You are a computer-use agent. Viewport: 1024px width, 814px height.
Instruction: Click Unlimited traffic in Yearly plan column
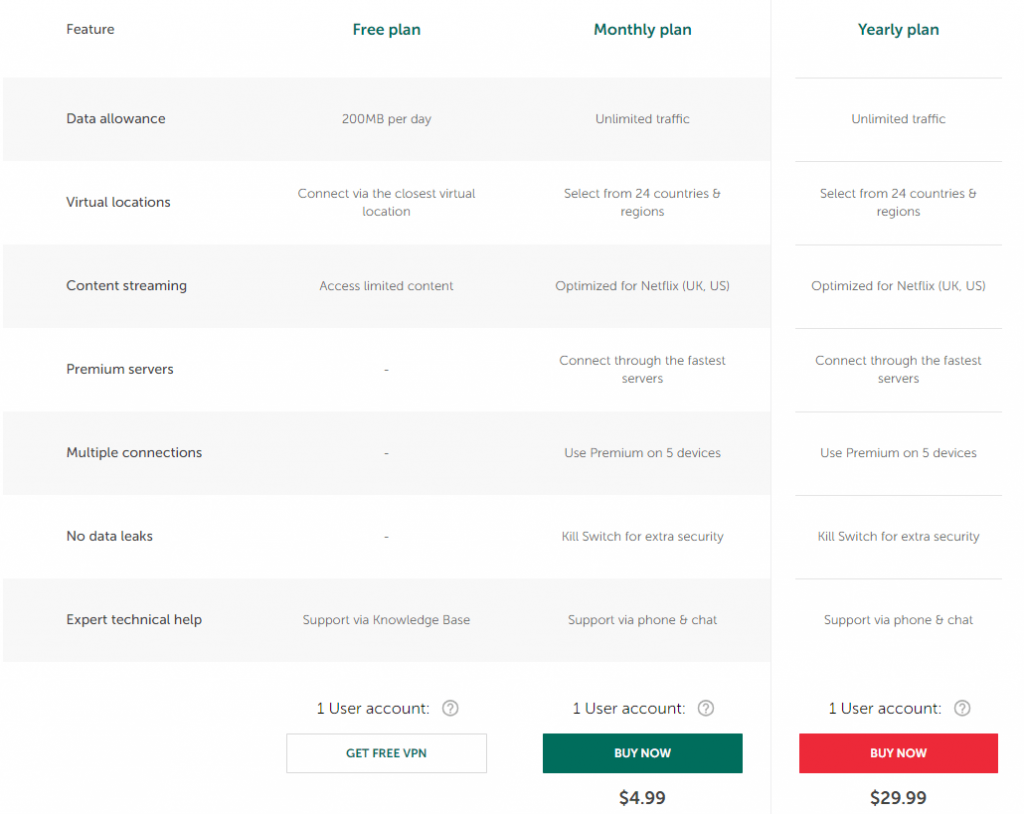[899, 119]
